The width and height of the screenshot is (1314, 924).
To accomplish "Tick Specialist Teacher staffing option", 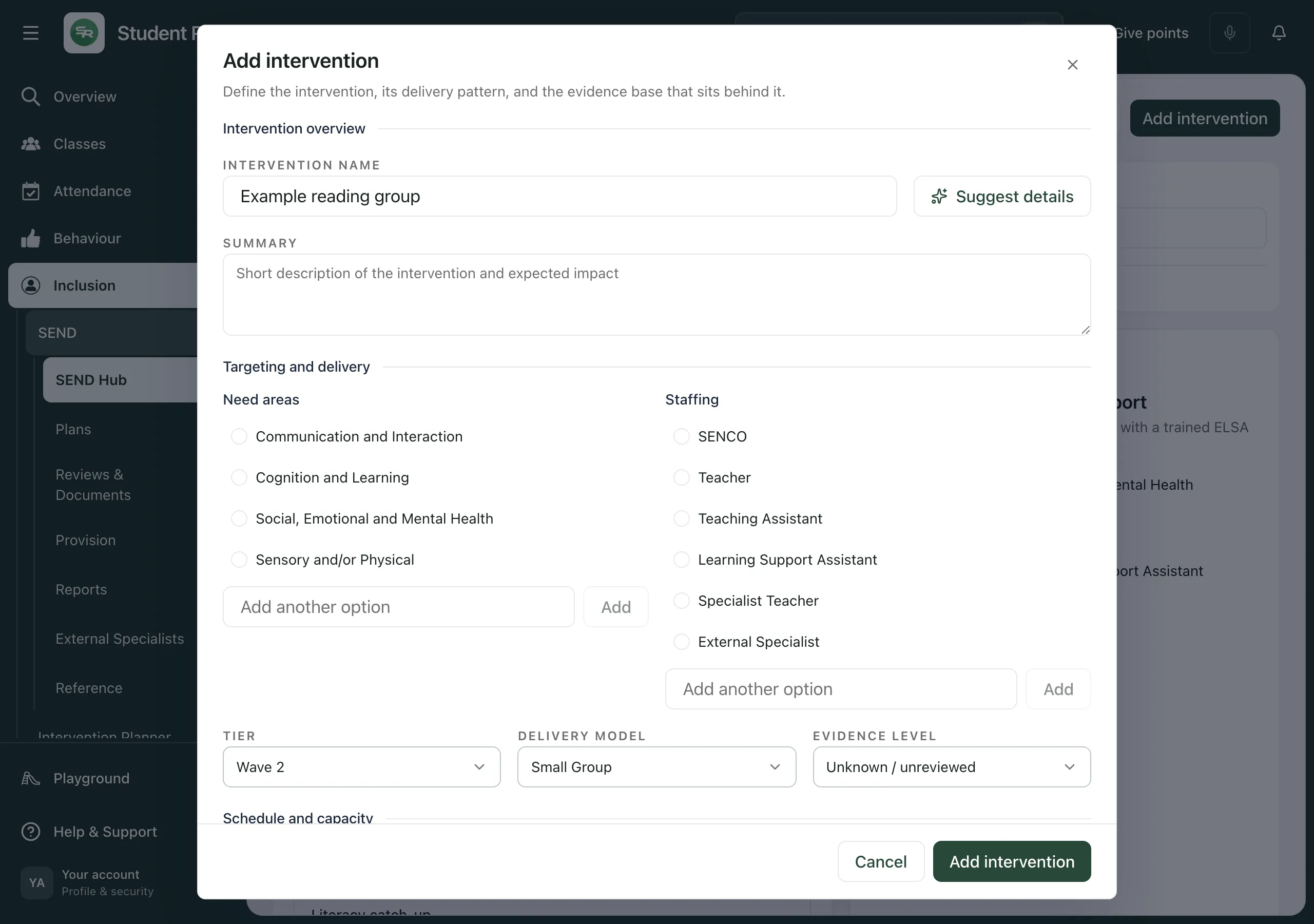I will (x=681, y=601).
